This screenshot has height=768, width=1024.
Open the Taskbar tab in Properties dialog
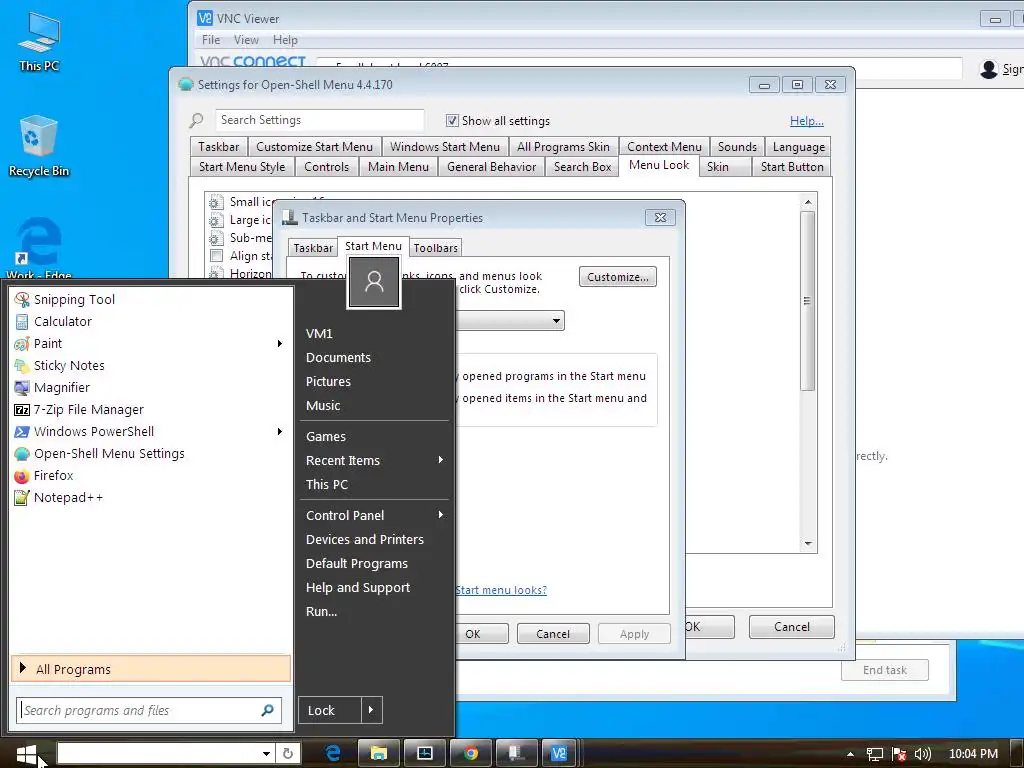(x=313, y=248)
